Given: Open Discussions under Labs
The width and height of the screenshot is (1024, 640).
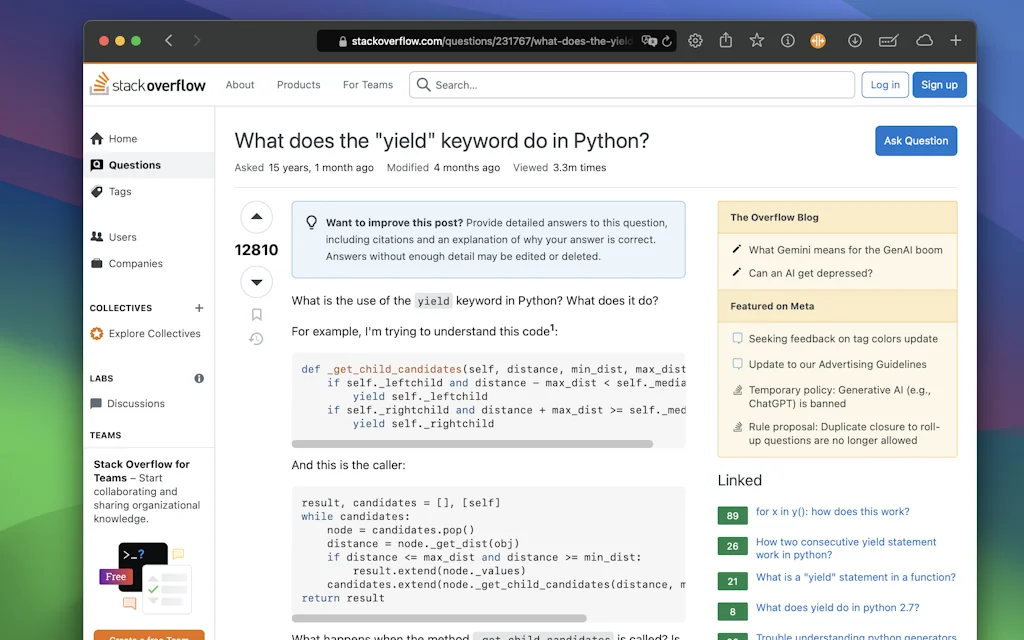Looking at the screenshot, I should (x=133, y=403).
